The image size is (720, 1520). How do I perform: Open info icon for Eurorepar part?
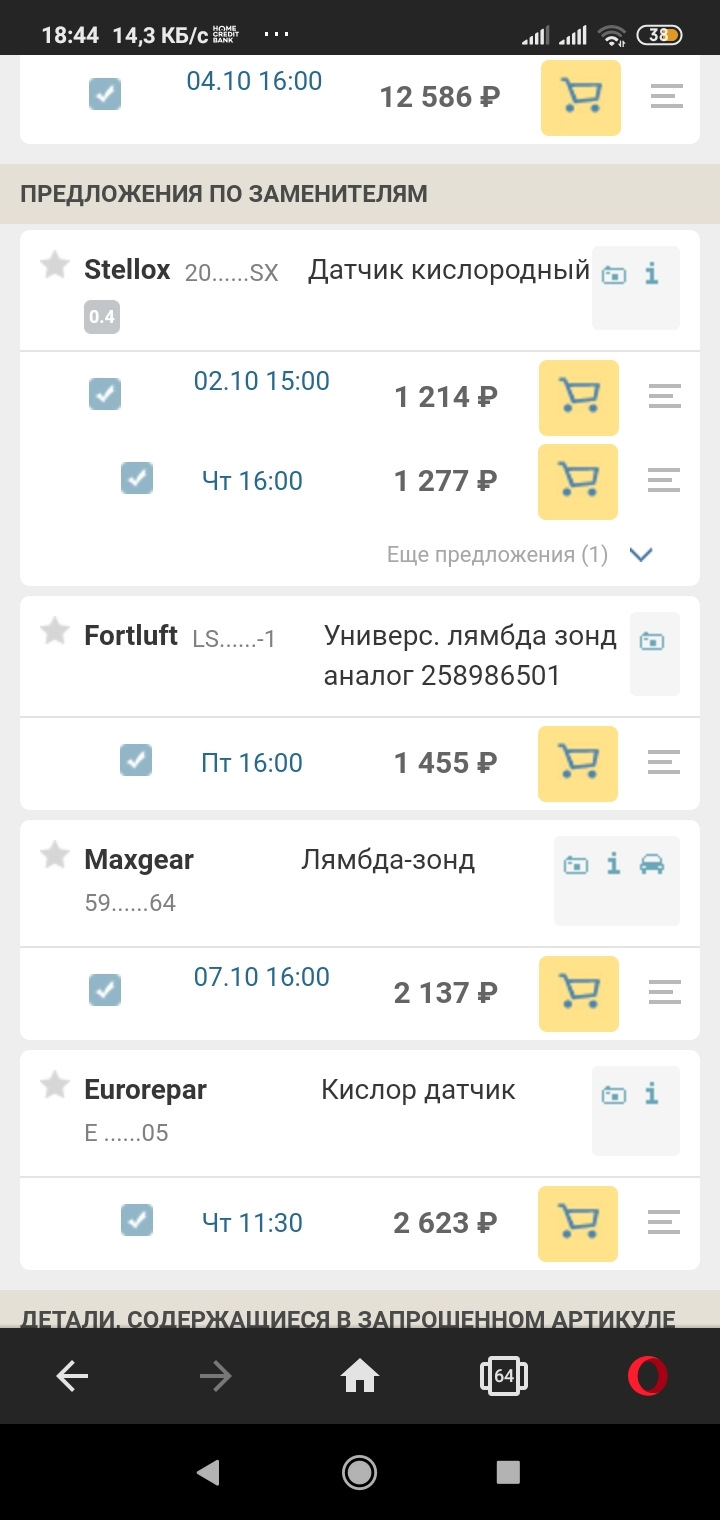652,1094
